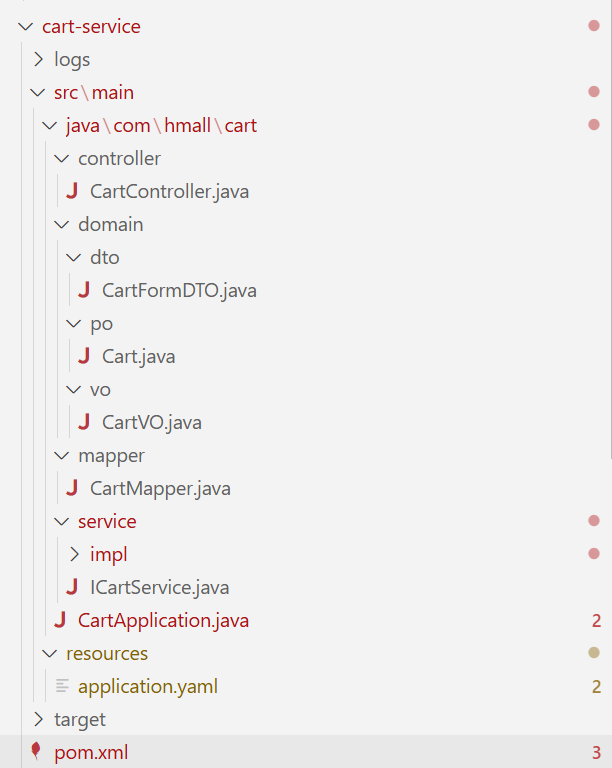The image size is (612, 768).
Task: Select the mapper folder
Action: (x=111, y=455)
